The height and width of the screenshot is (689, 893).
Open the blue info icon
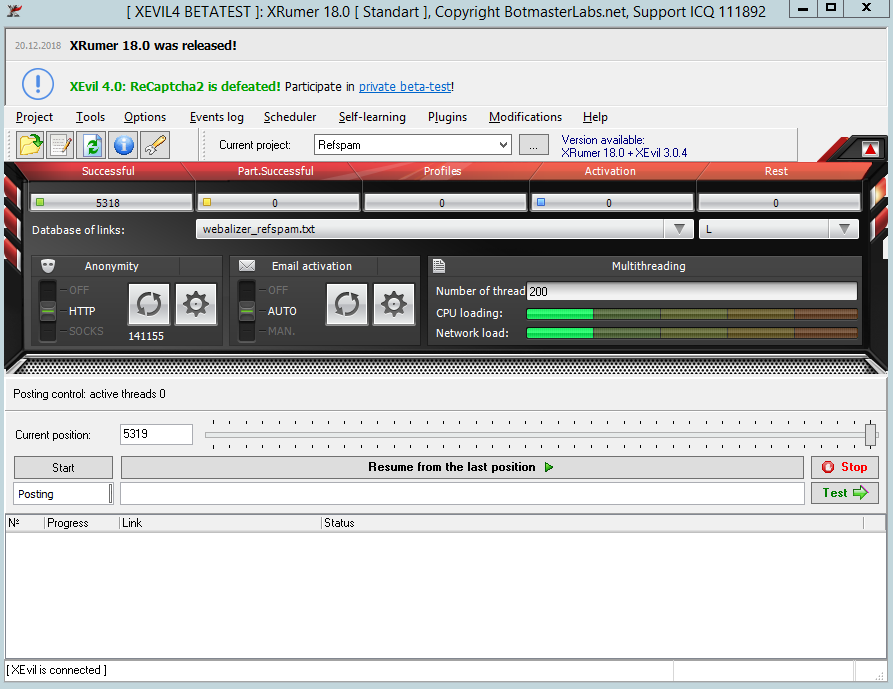point(124,145)
